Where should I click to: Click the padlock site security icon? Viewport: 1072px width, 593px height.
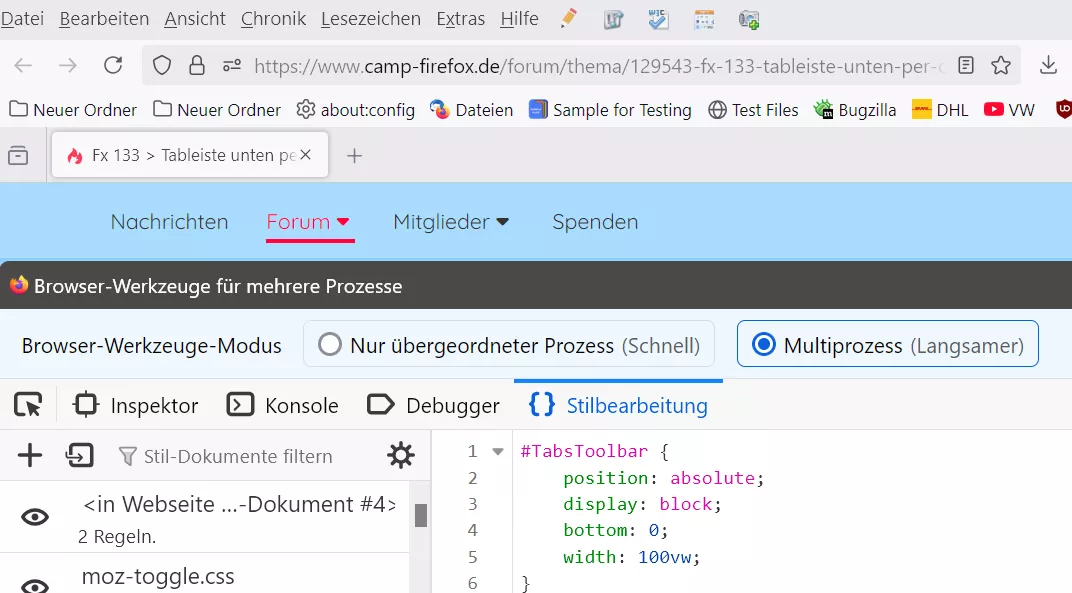tap(197, 65)
